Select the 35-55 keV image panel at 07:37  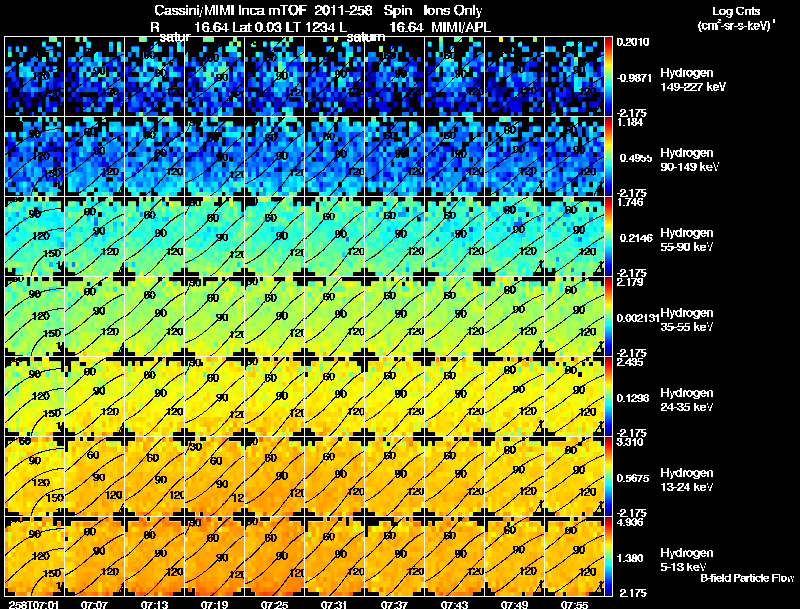tap(394, 317)
